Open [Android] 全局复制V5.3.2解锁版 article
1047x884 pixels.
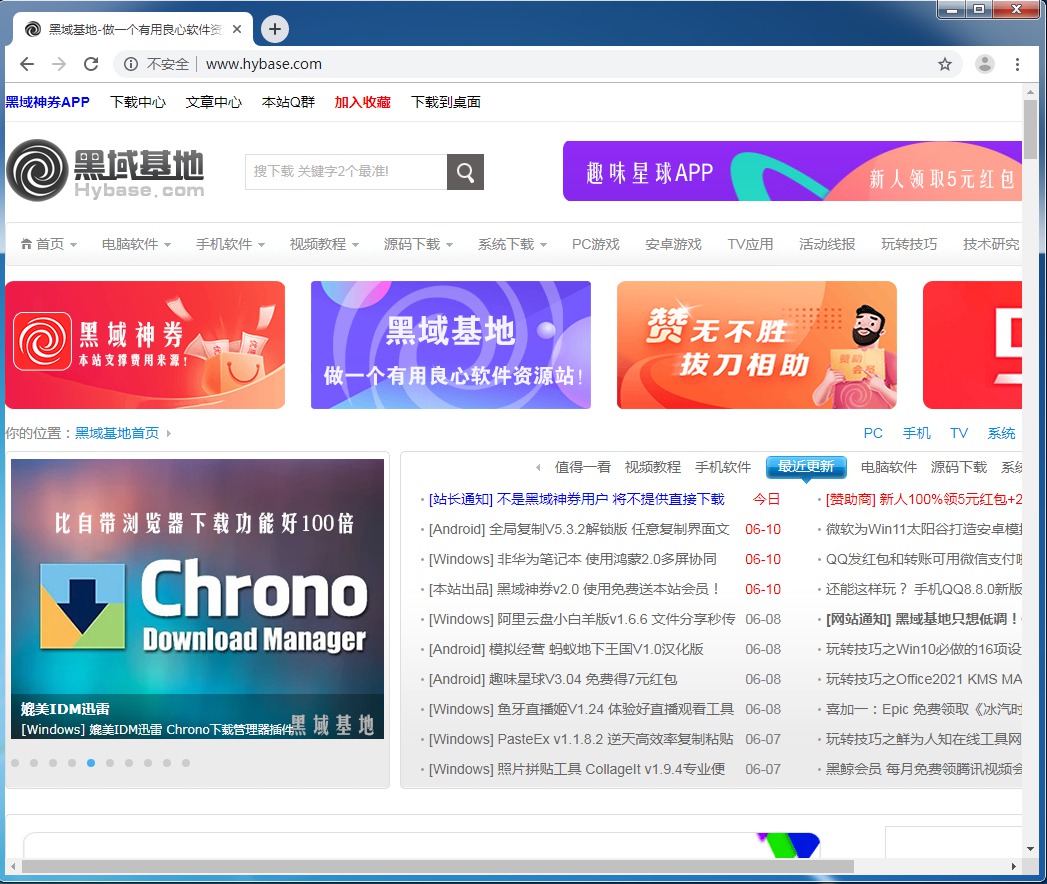point(579,529)
